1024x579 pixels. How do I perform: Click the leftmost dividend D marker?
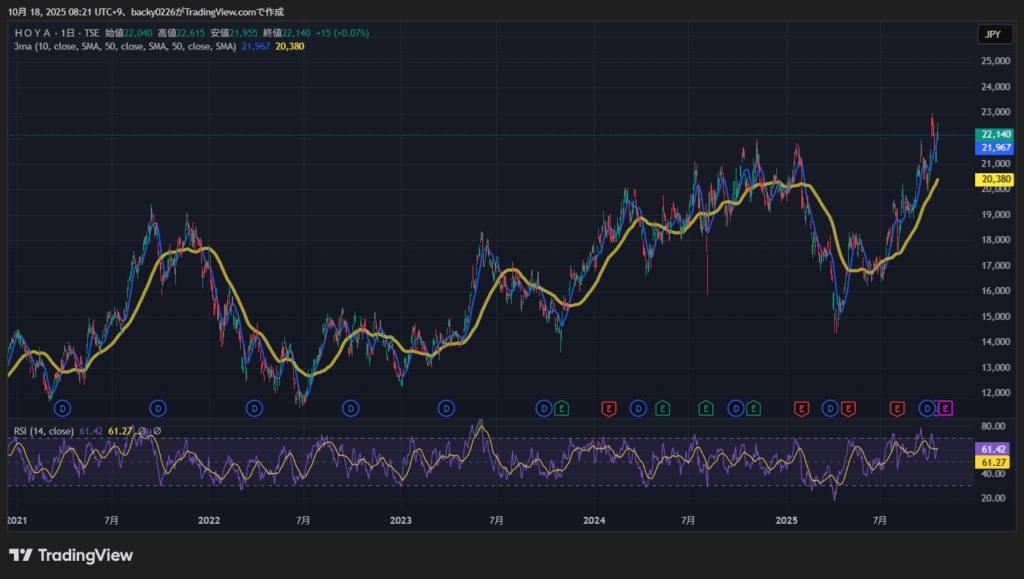[62, 408]
